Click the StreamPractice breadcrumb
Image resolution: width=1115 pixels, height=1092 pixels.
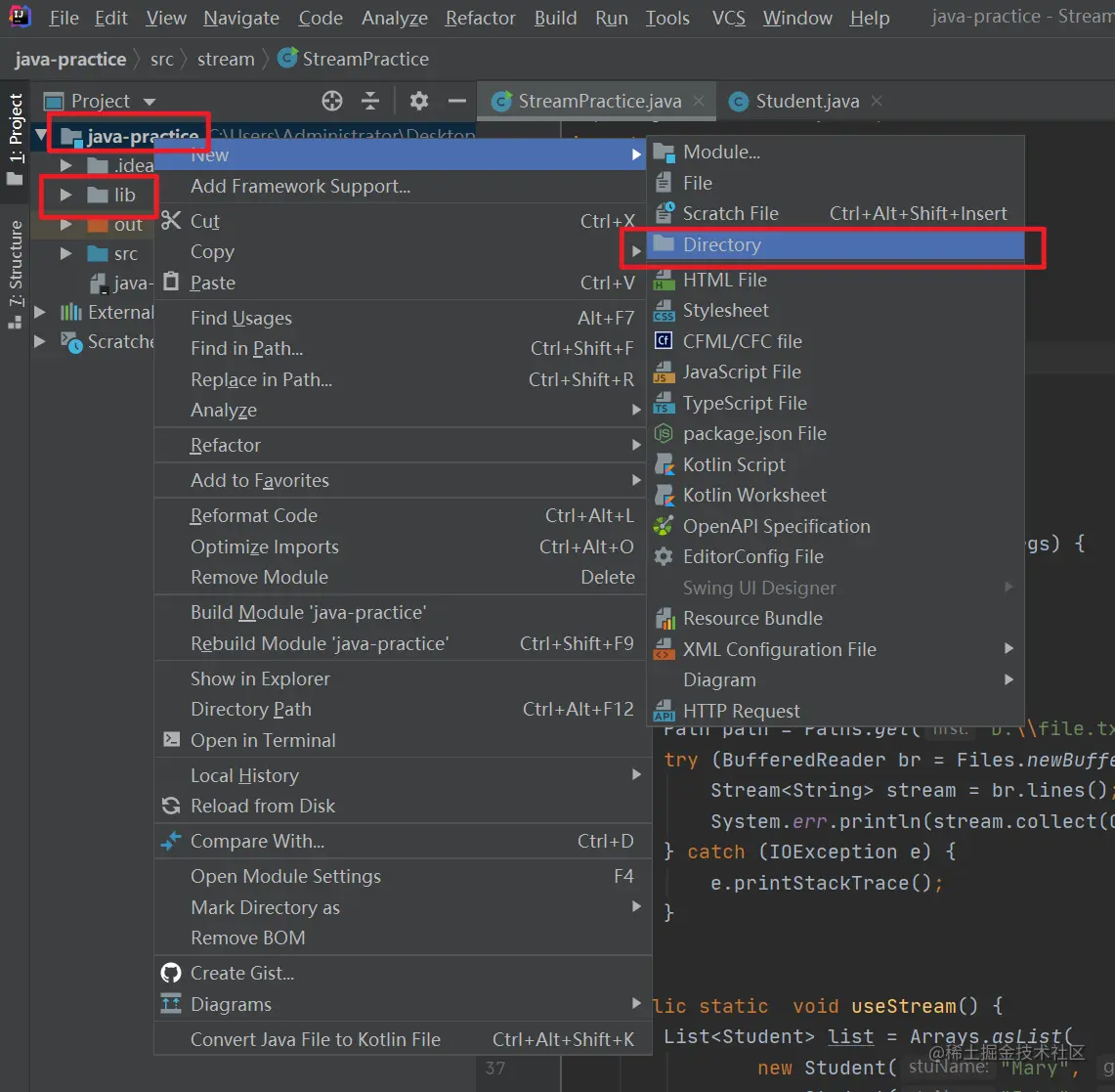[354, 59]
